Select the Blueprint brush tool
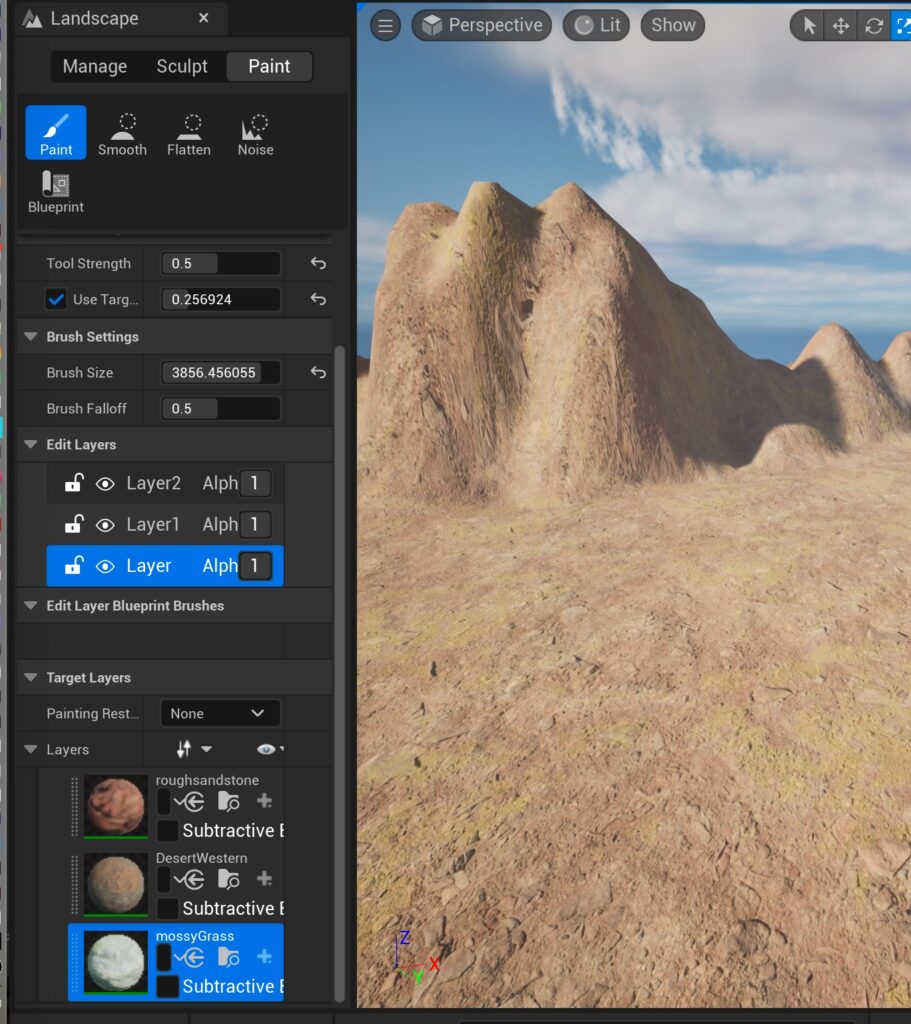The image size is (911, 1024). 56,192
